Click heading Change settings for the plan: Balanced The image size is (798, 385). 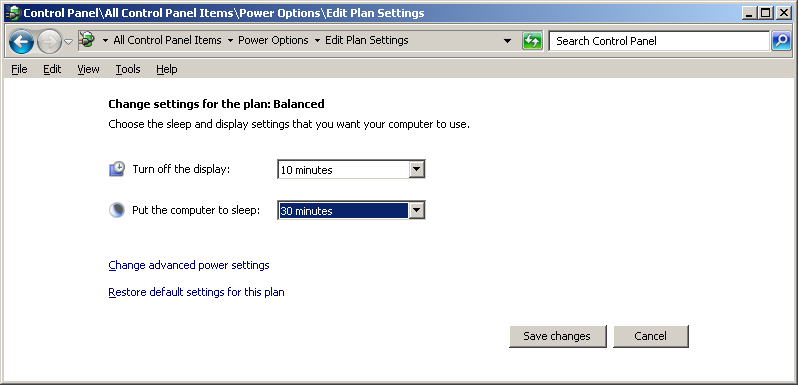tap(216, 104)
